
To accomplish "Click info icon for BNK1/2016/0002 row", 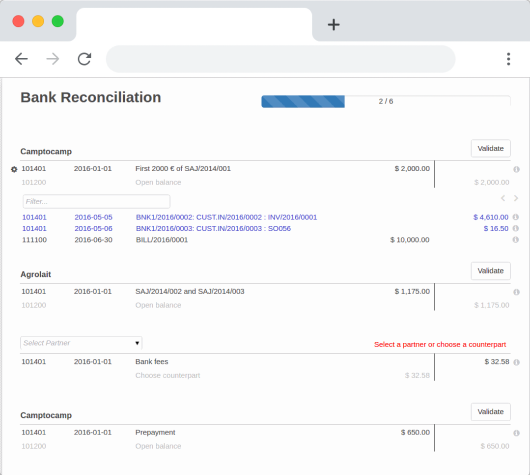I will 515,217.
